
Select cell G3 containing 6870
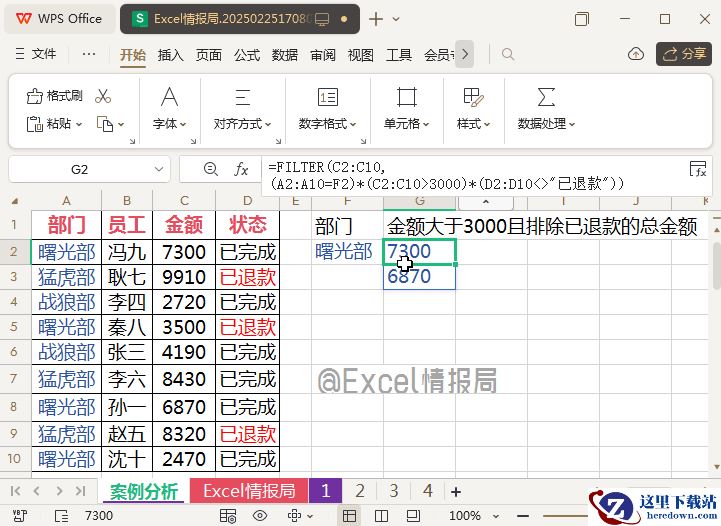point(419,277)
